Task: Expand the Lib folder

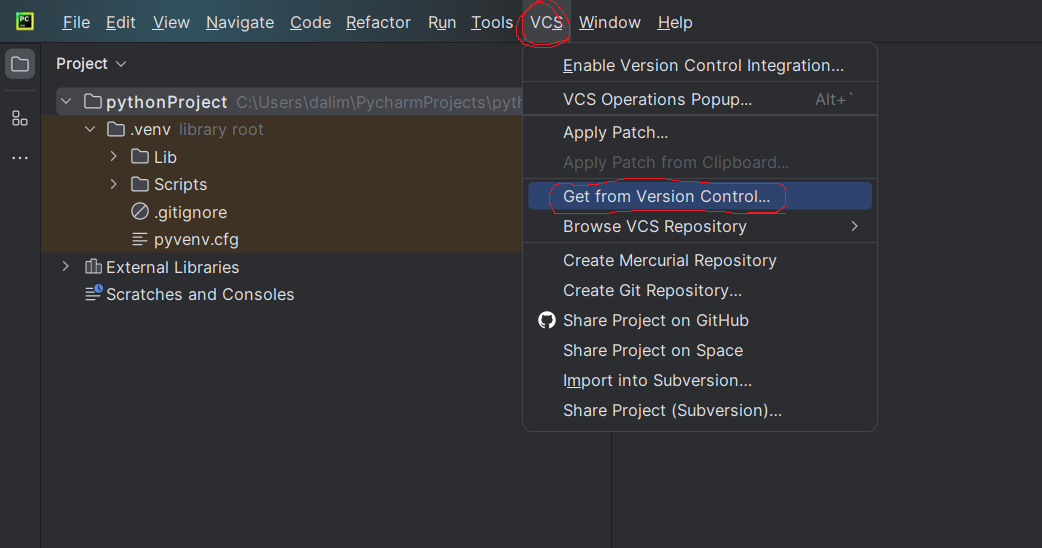Action: coord(114,156)
